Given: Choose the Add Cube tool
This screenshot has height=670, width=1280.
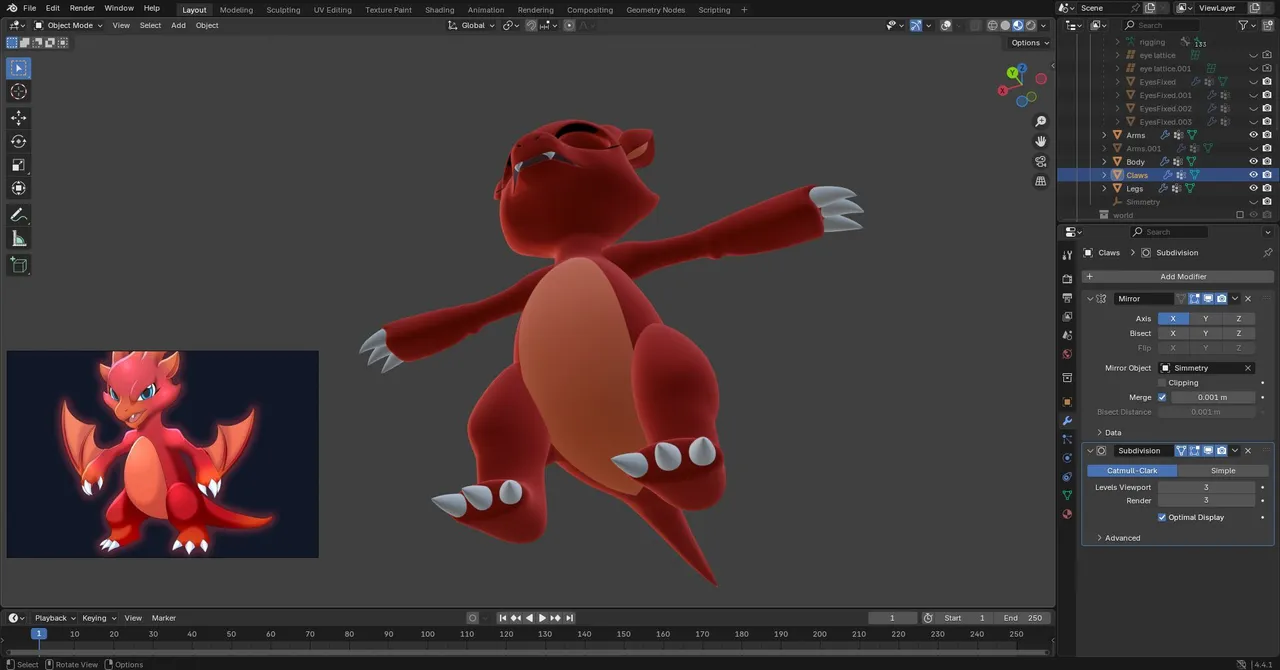Looking at the screenshot, I should pos(19,265).
